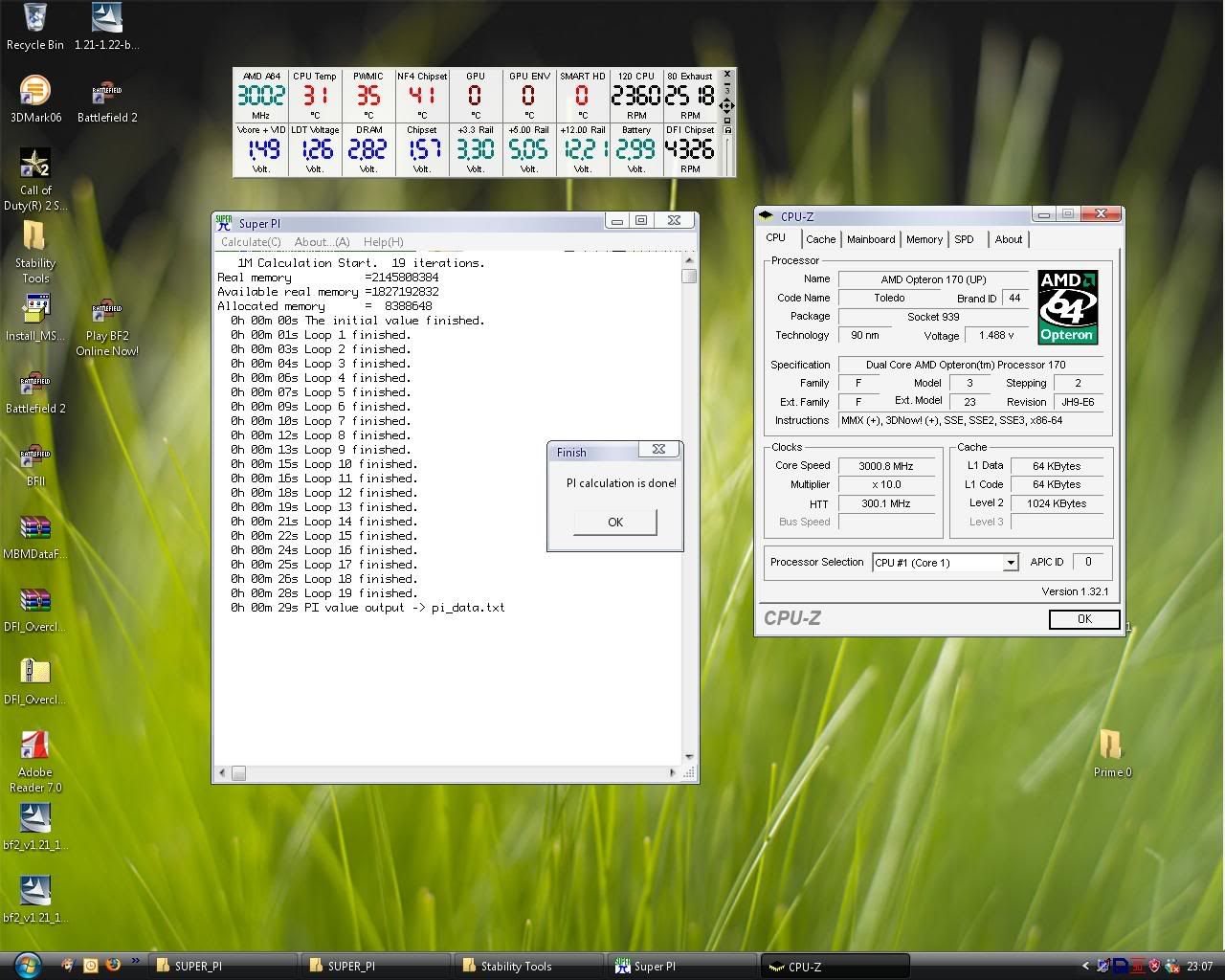
Task: Click the Super PI title bar icon
Action: (224, 223)
